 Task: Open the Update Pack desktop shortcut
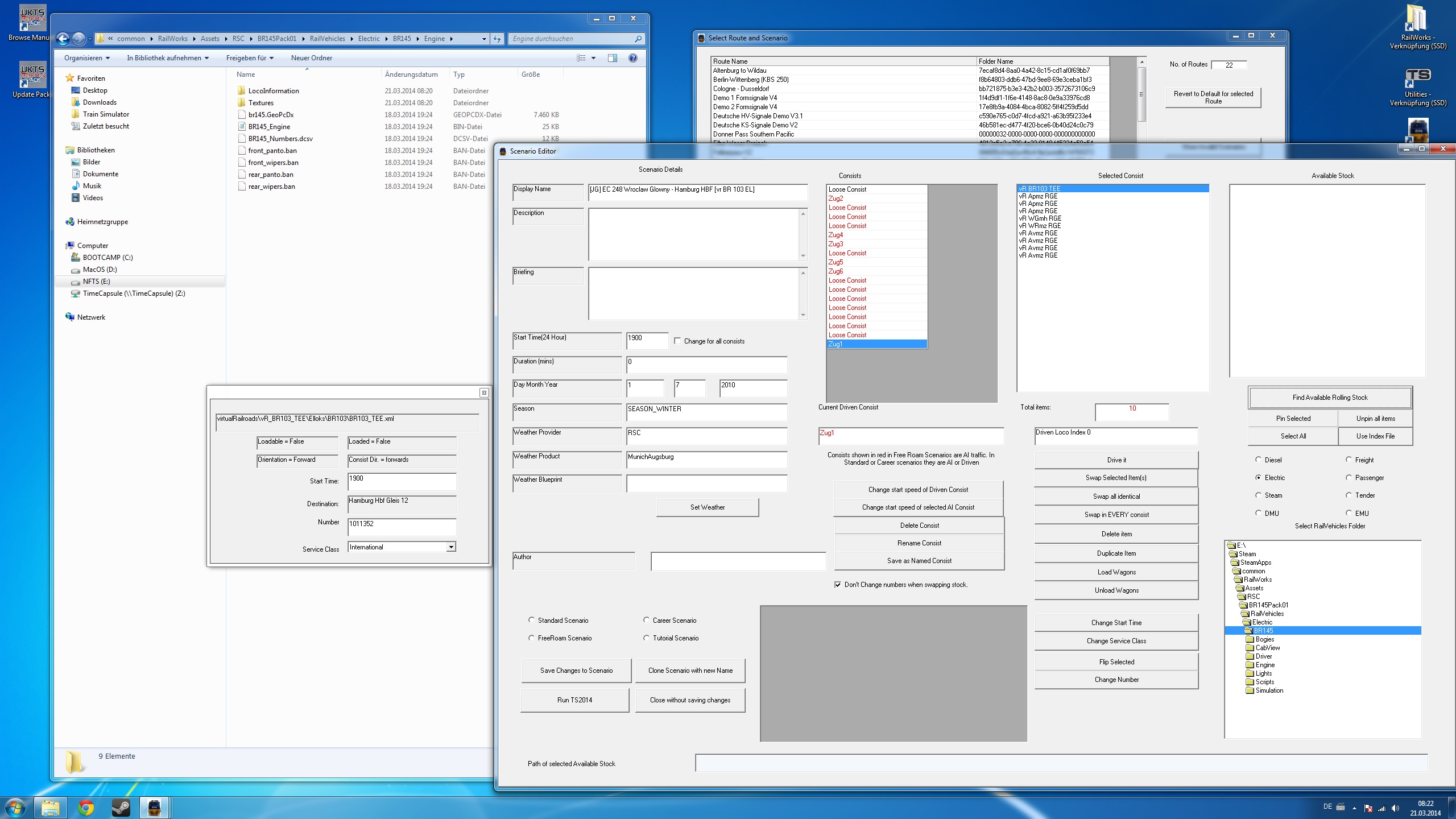pos(31,80)
